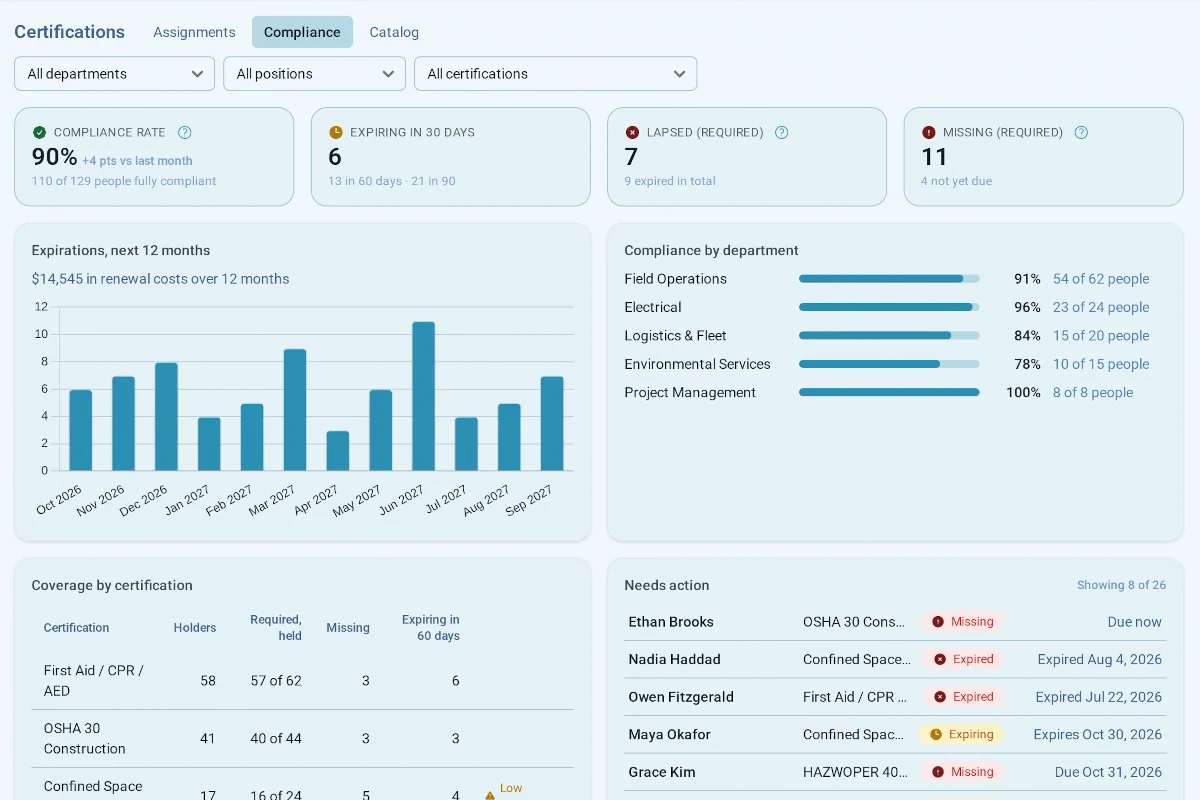Open Maya Okafor in Needs action
1200x800 pixels.
click(895, 734)
